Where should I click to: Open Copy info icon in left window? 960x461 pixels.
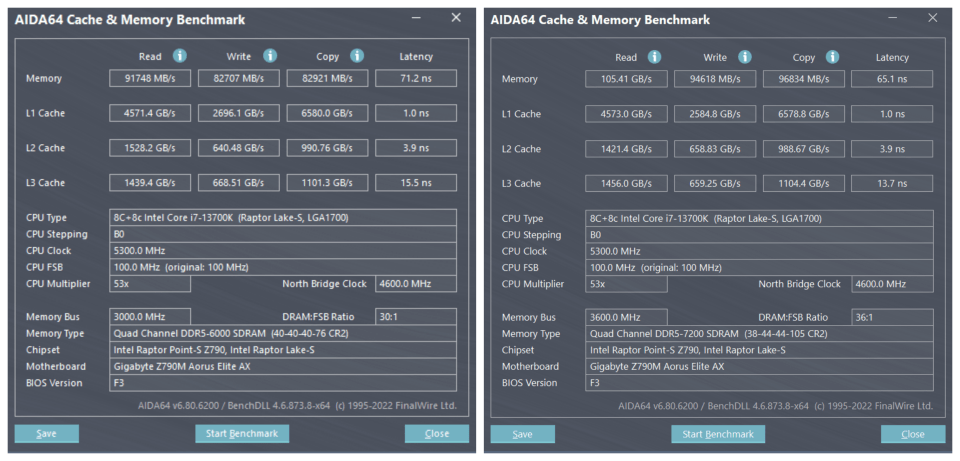(358, 56)
